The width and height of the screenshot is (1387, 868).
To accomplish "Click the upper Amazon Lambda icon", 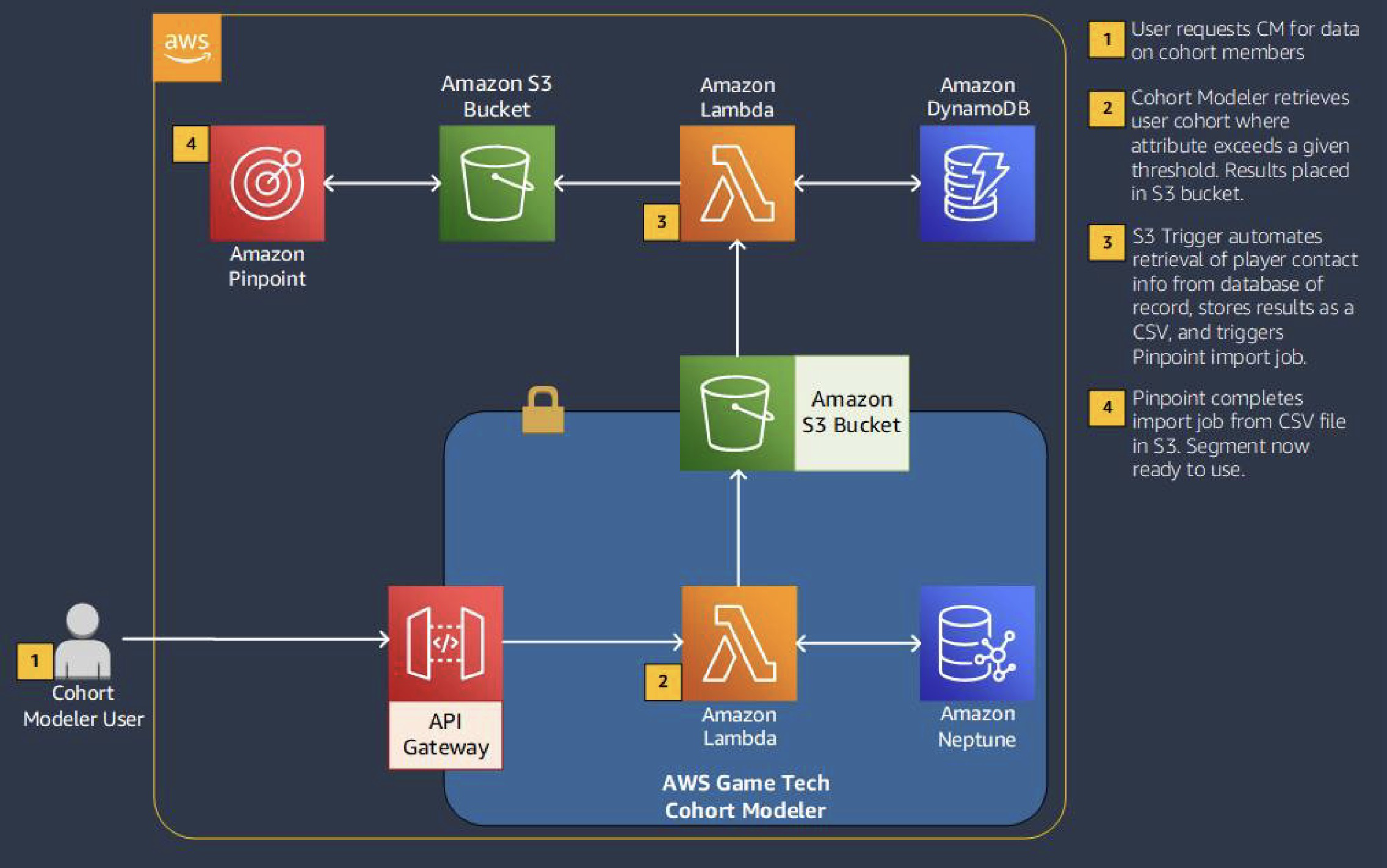I will 737,183.
